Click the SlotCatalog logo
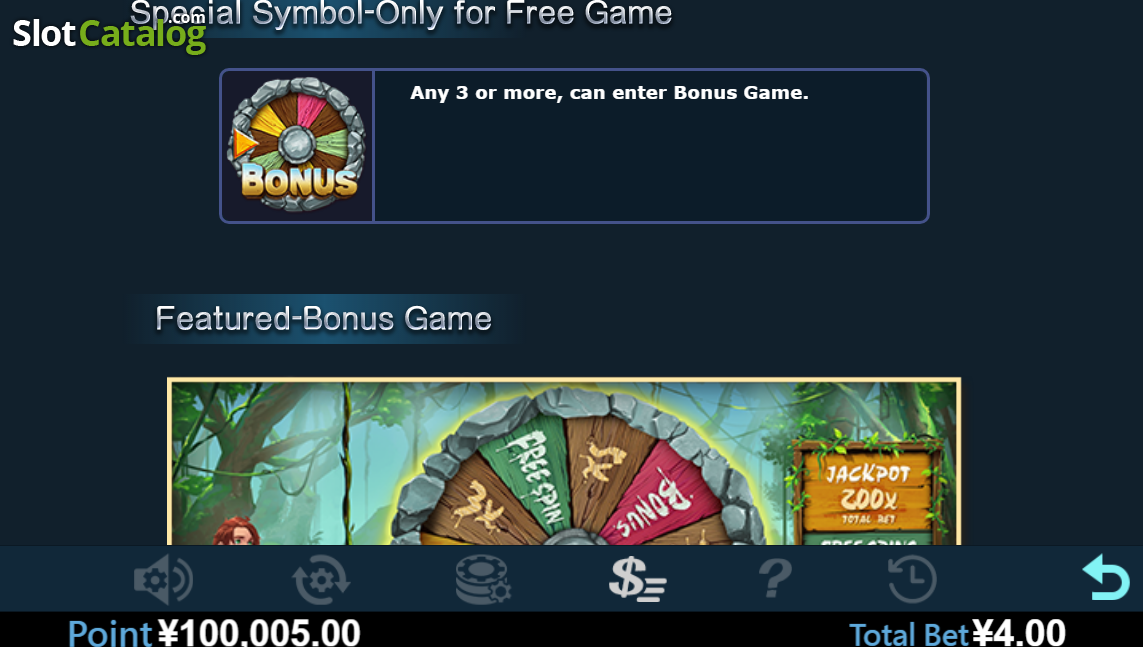Viewport: 1143px width, 647px height. pos(109,33)
